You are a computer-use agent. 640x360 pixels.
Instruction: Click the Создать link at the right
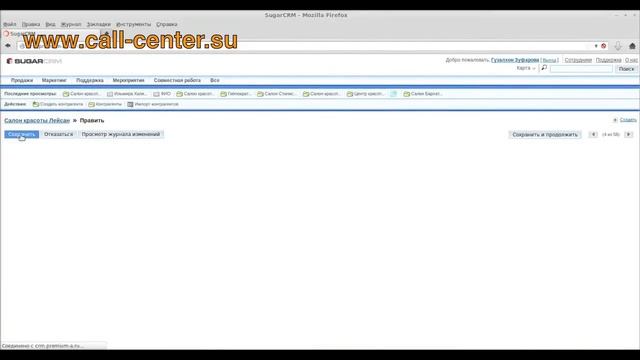628,120
